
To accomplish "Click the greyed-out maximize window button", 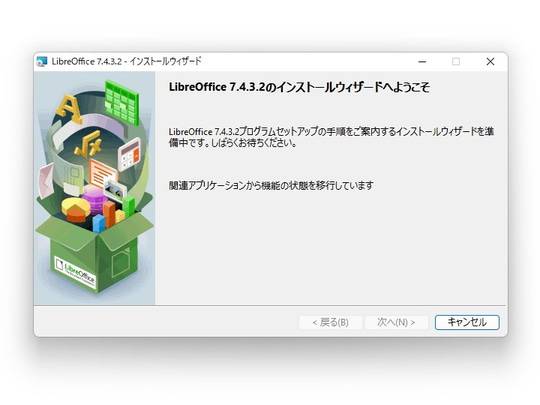I will click(456, 62).
